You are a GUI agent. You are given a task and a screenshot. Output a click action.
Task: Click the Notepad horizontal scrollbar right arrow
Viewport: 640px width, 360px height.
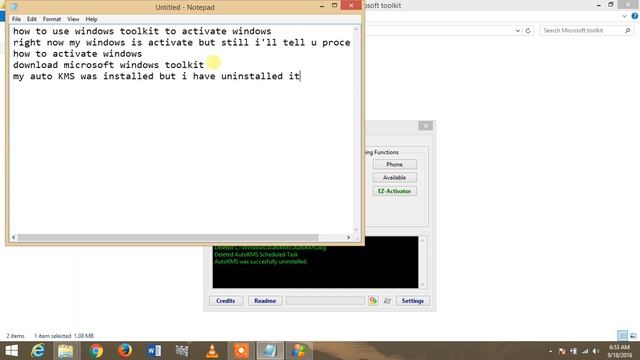coord(348,237)
